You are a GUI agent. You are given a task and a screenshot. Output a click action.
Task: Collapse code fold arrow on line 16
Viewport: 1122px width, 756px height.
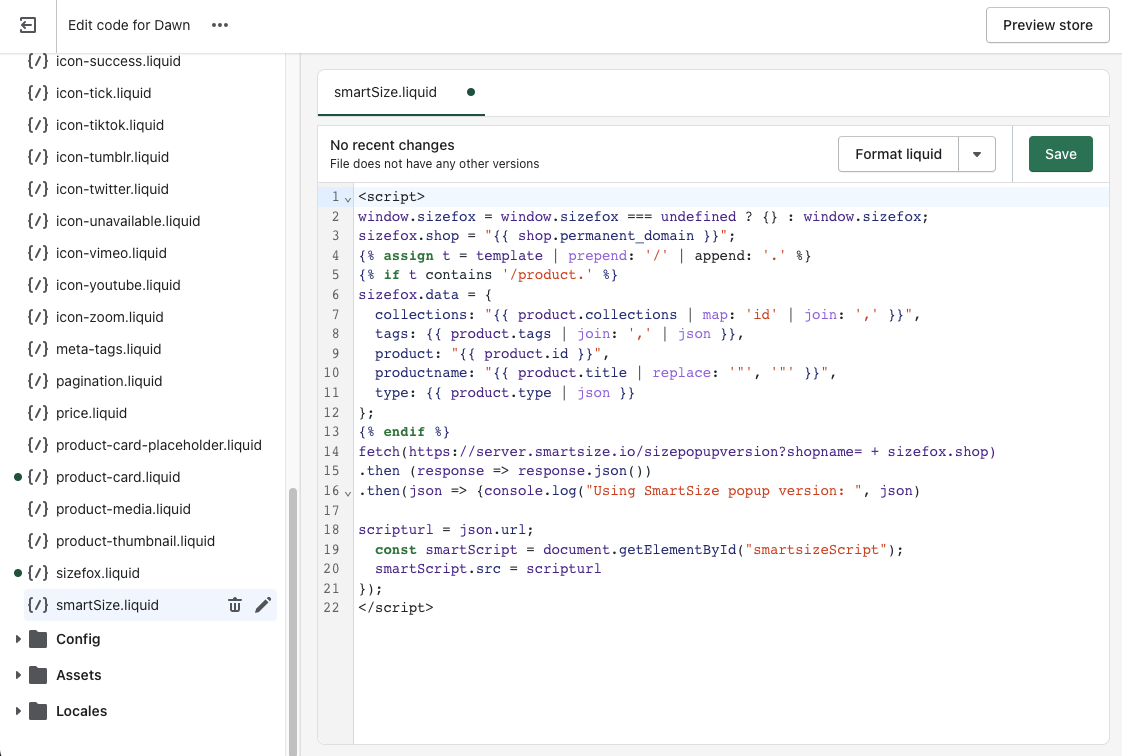point(347,492)
